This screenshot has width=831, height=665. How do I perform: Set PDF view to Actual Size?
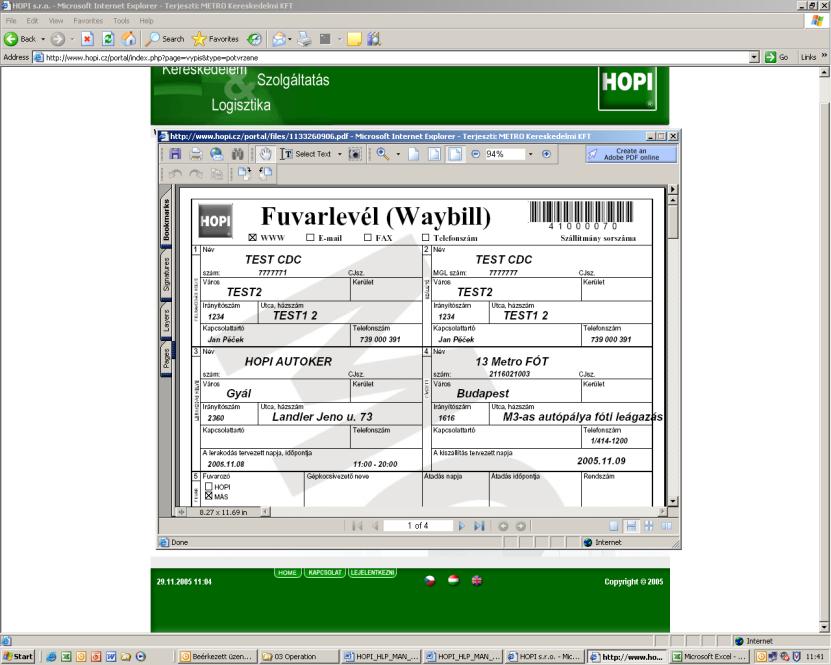tap(413, 154)
